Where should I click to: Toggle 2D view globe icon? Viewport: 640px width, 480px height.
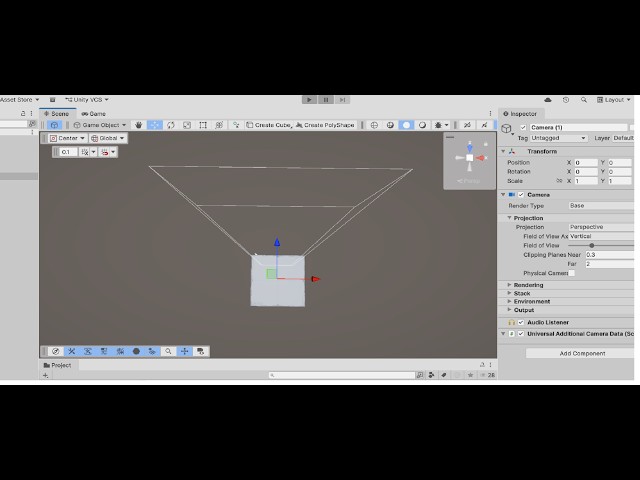pos(374,125)
